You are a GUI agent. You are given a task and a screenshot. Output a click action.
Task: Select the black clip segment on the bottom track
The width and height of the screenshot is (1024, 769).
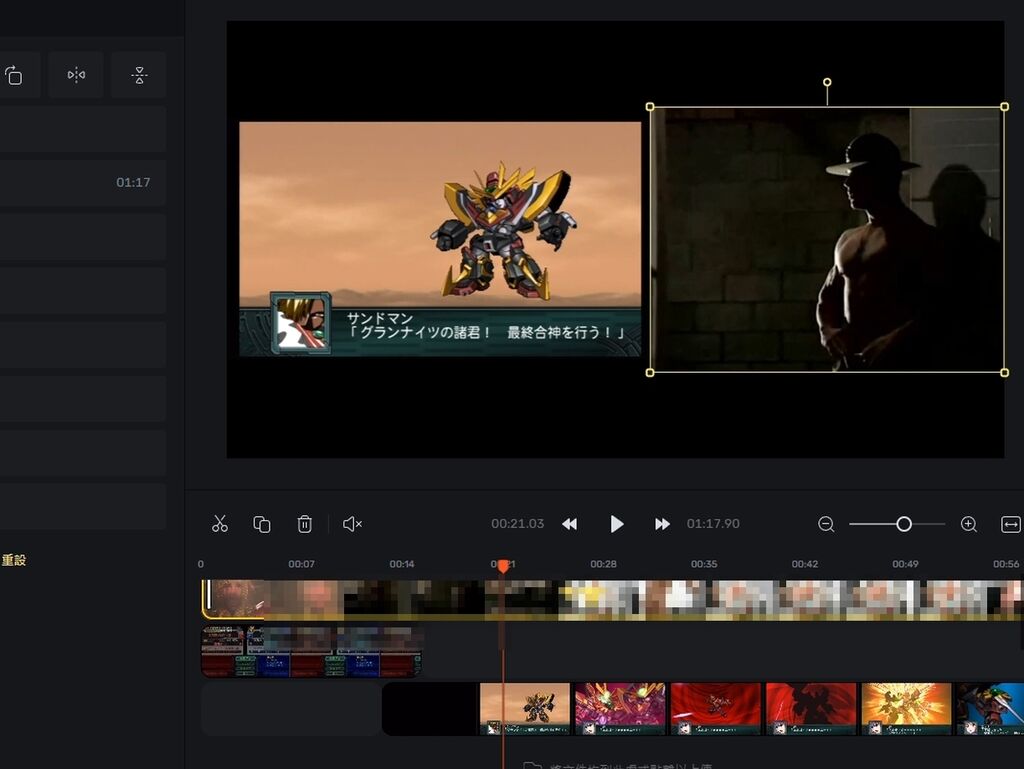[x=430, y=709]
